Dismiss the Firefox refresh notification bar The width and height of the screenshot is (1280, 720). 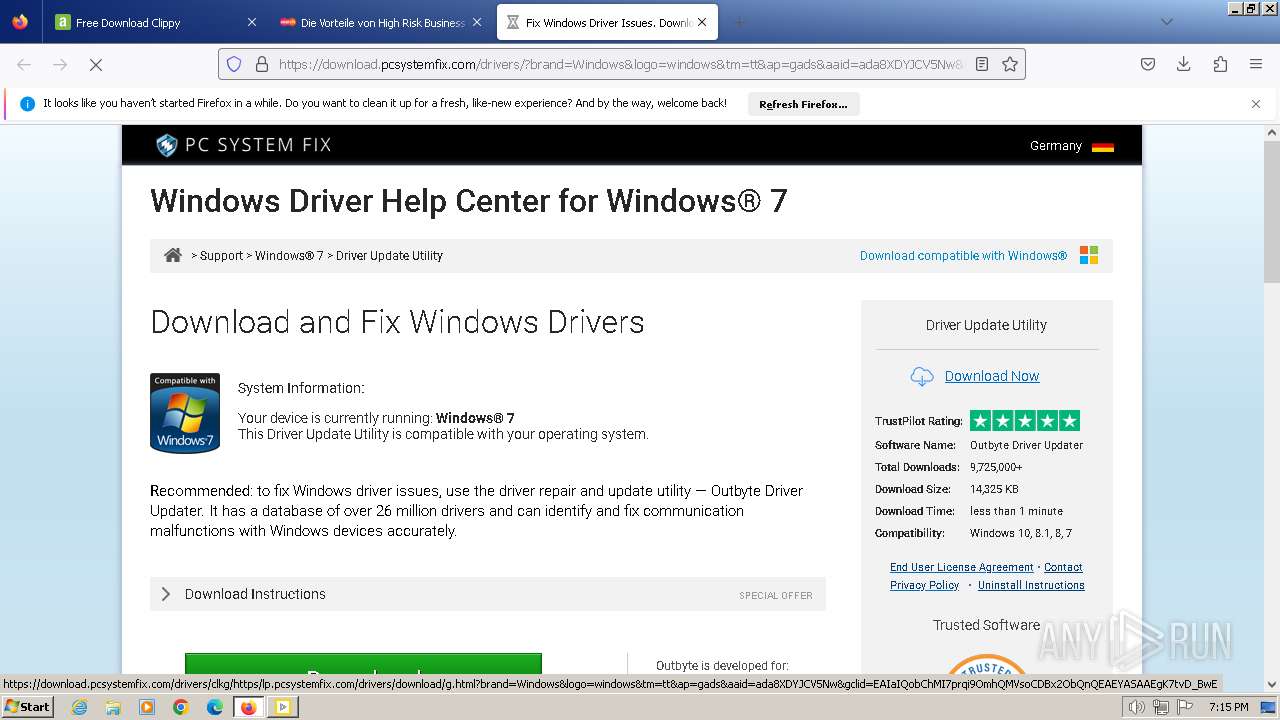[1256, 104]
